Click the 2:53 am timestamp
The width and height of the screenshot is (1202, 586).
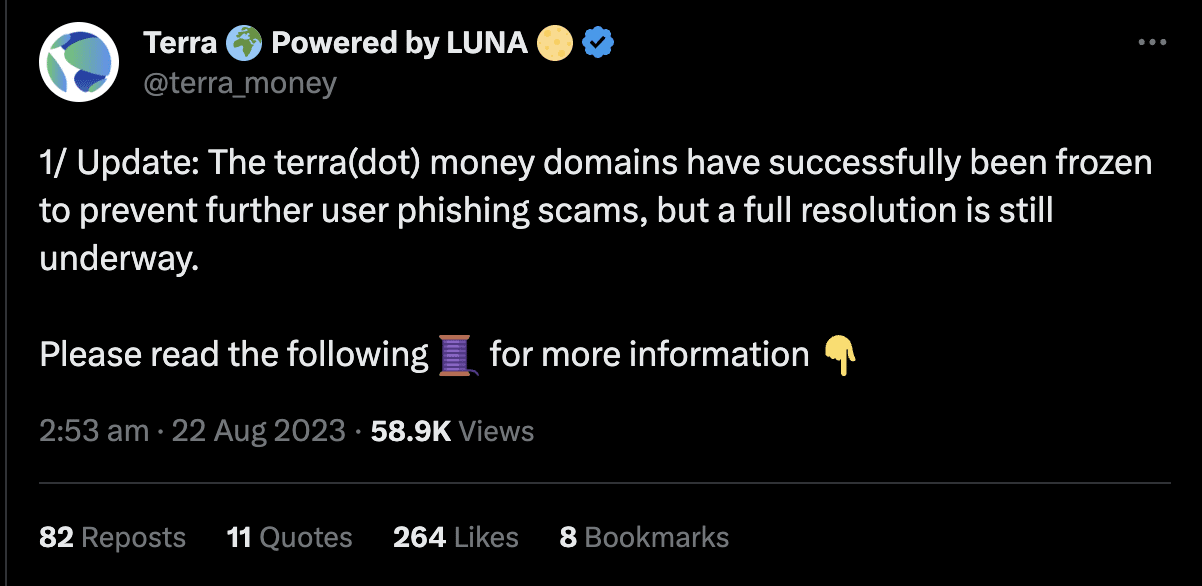(x=94, y=431)
